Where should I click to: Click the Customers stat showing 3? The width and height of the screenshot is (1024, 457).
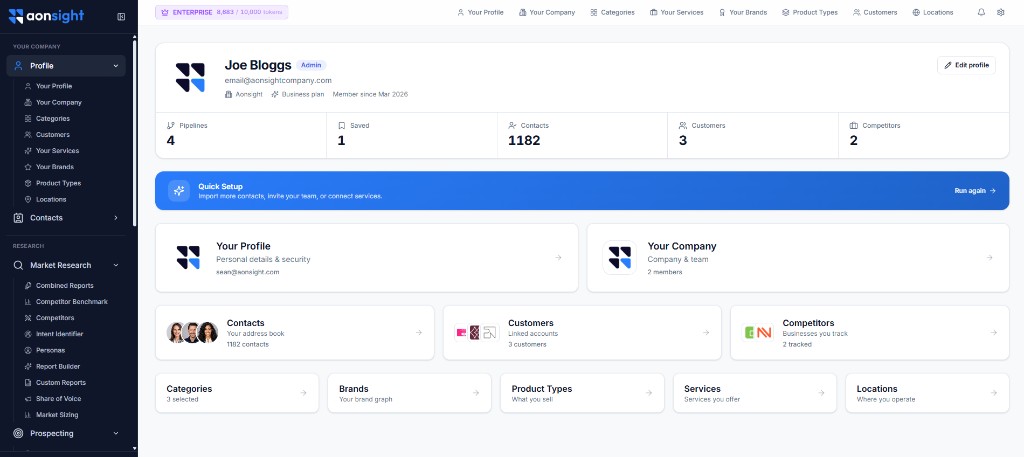coord(752,135)
